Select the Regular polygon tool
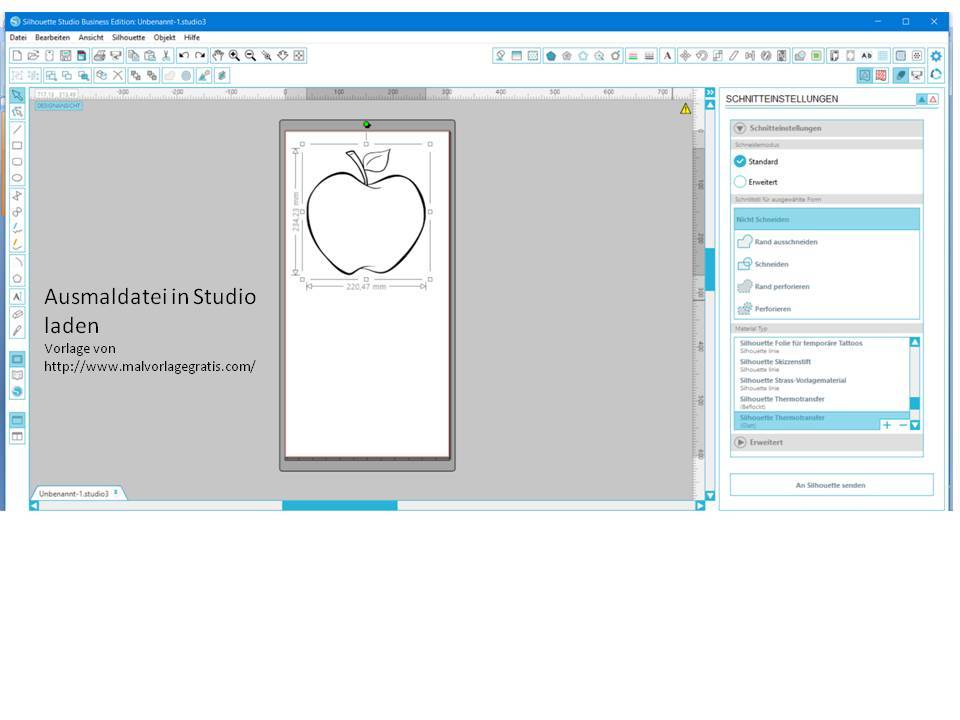 coord(17,279)
